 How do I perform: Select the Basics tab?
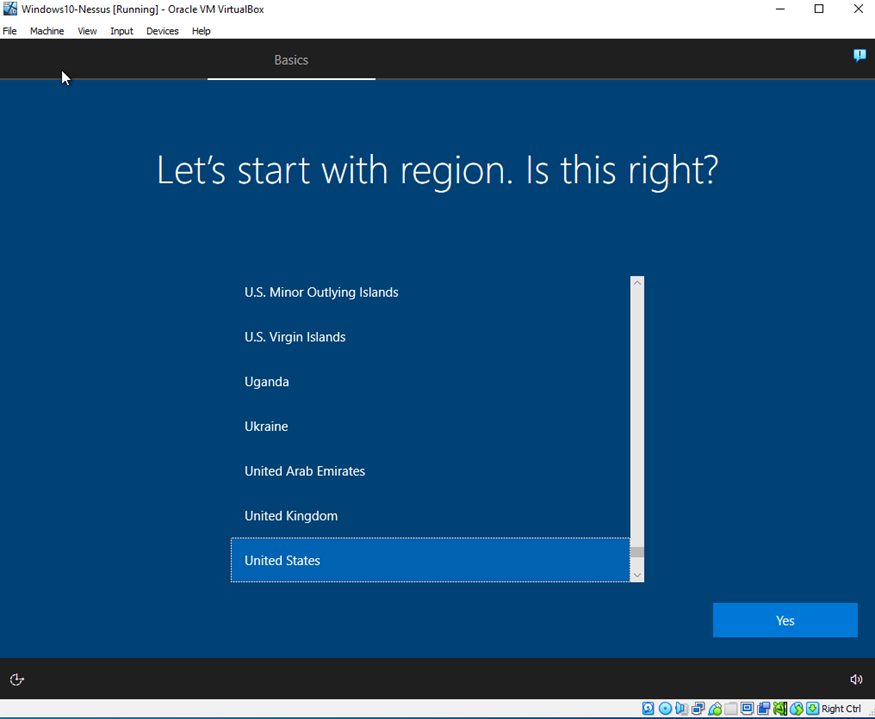(291, 60)
